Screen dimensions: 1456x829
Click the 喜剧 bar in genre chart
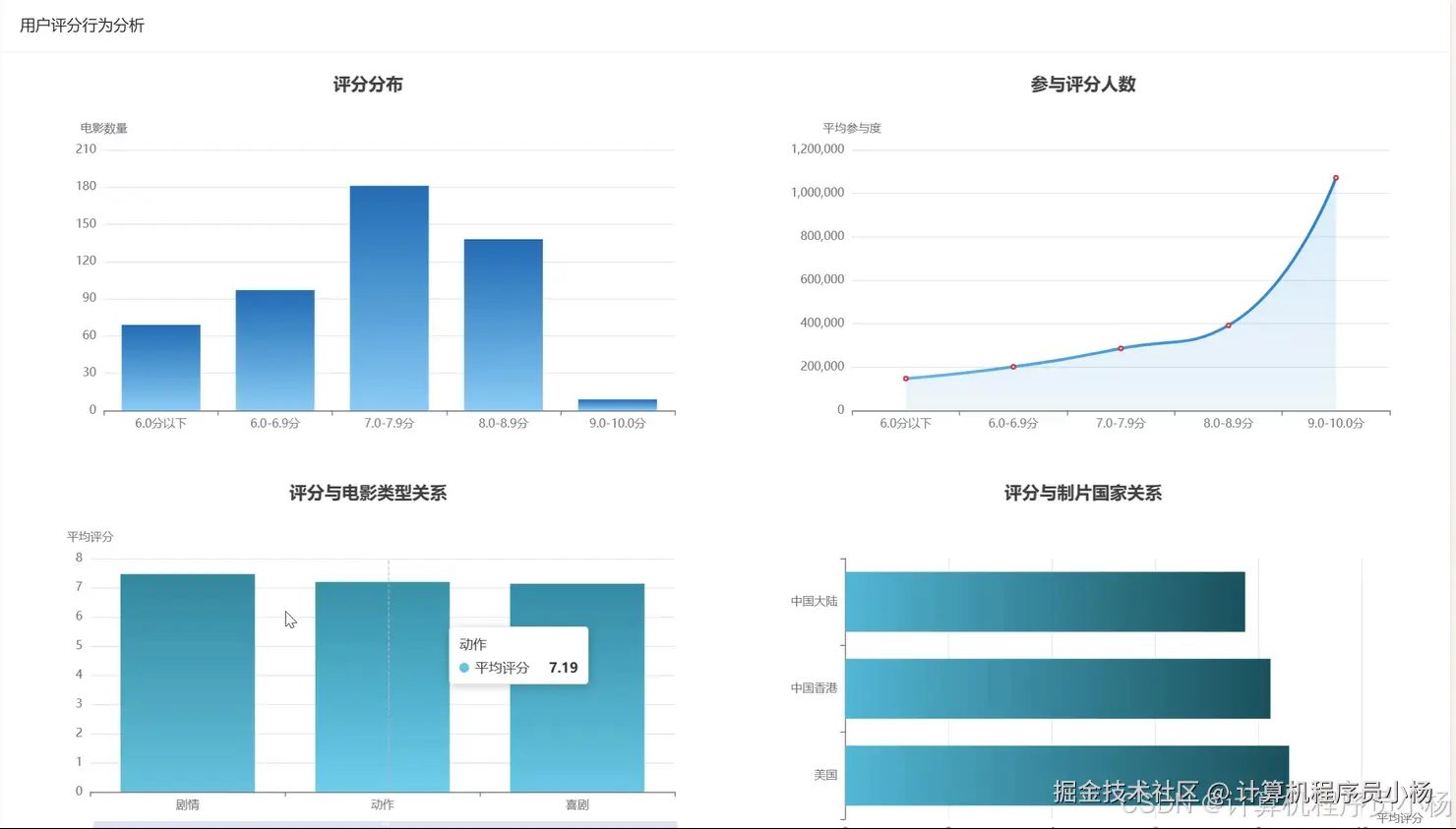point(577,687)
